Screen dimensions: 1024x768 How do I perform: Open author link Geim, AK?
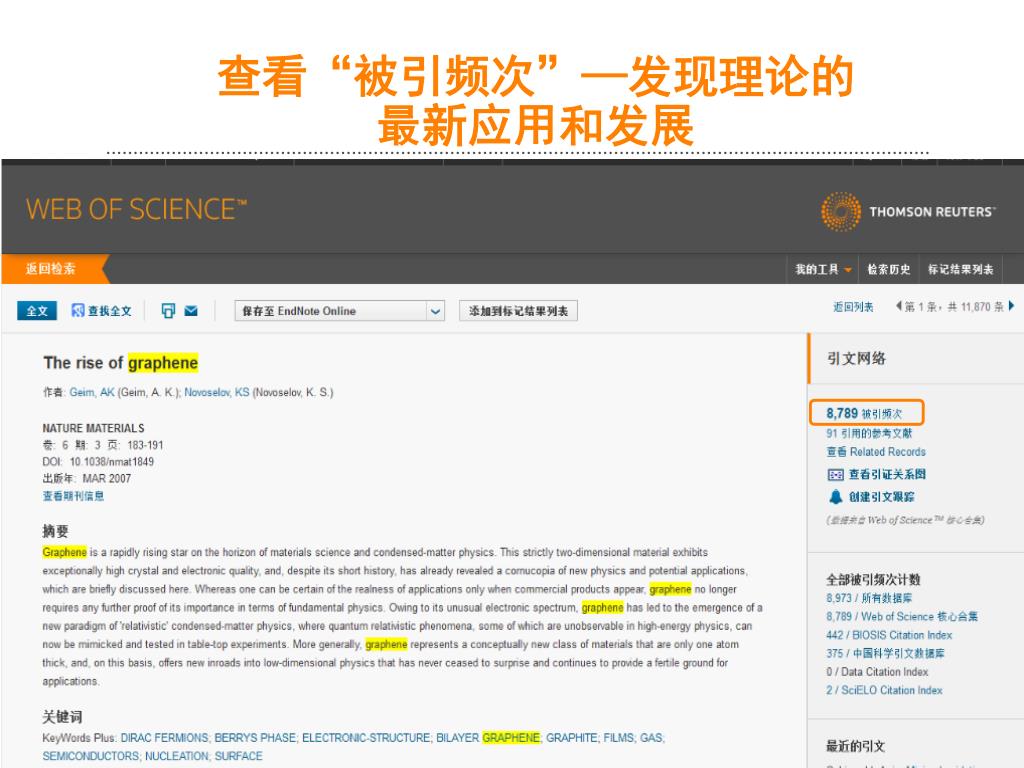coord(92,392)
